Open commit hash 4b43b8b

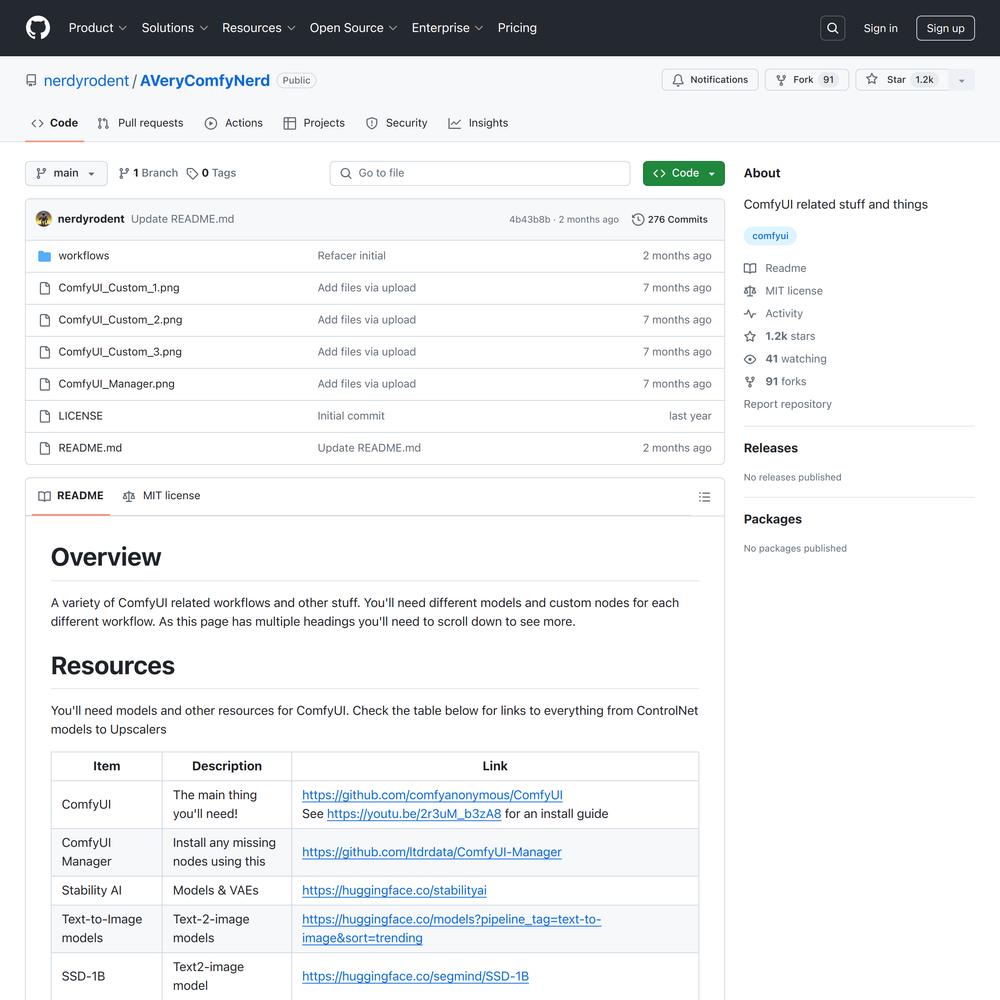pyautogui.click(x=529, y=219)
